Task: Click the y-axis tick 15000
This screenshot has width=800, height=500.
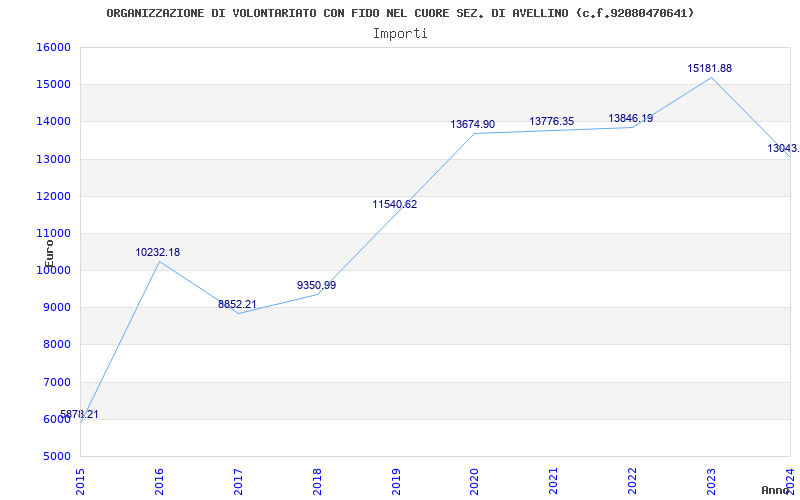Action: pos(53,85)
